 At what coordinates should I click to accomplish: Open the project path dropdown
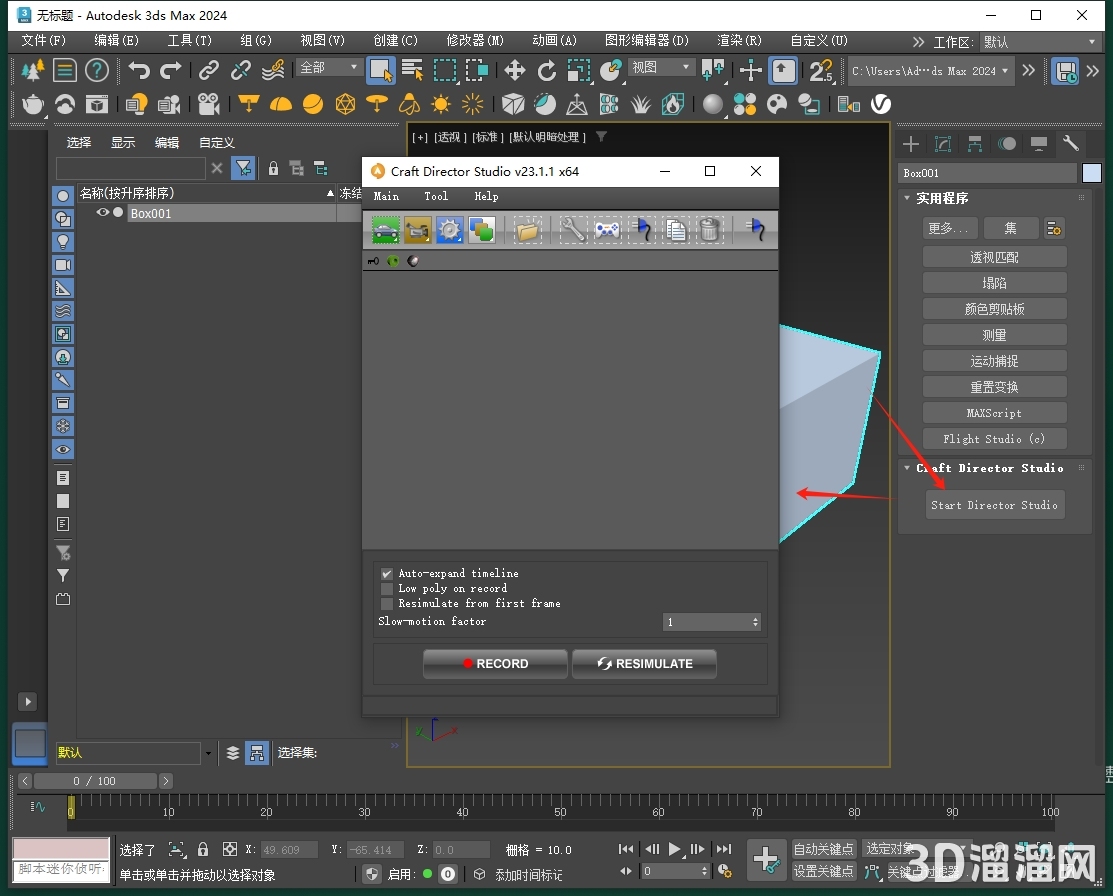click(931, 71)
